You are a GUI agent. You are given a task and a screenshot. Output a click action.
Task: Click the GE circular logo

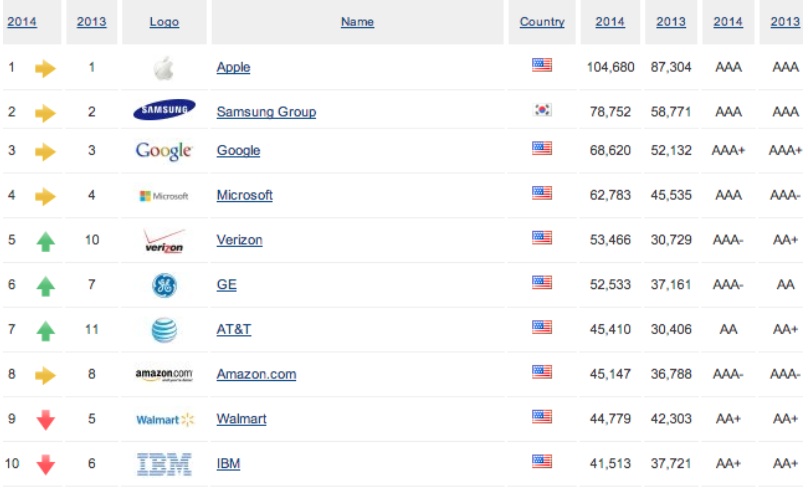pos(164,285)
